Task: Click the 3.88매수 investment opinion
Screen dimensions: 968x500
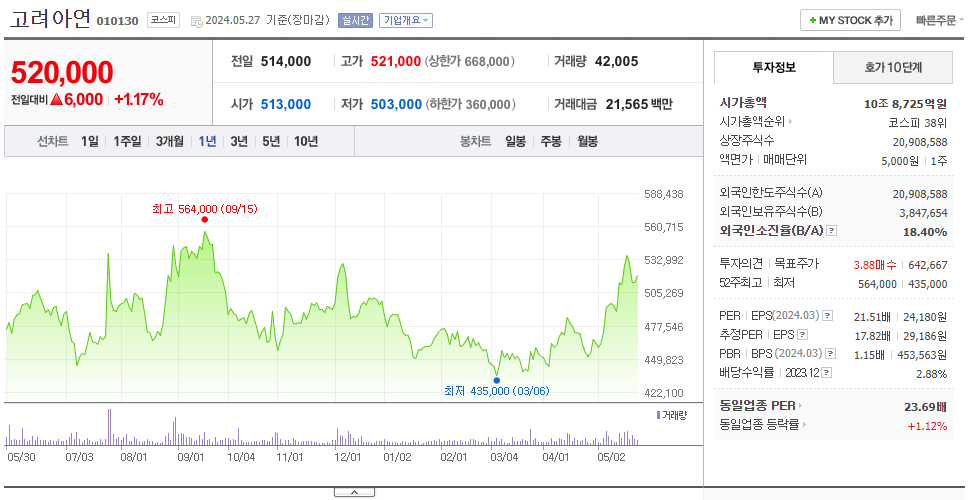Action: (875, 264)
